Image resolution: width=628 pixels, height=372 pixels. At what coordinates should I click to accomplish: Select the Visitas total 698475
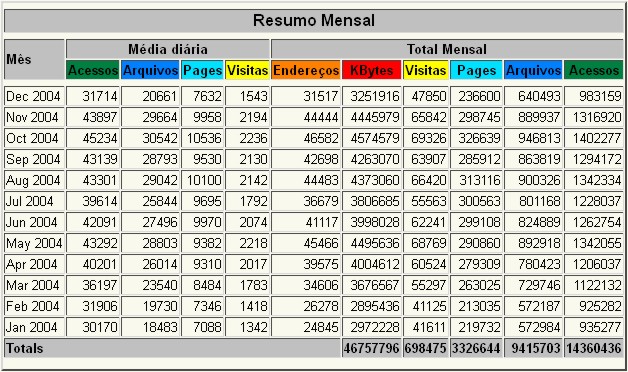pyautogui.click(x=425, y=348)
